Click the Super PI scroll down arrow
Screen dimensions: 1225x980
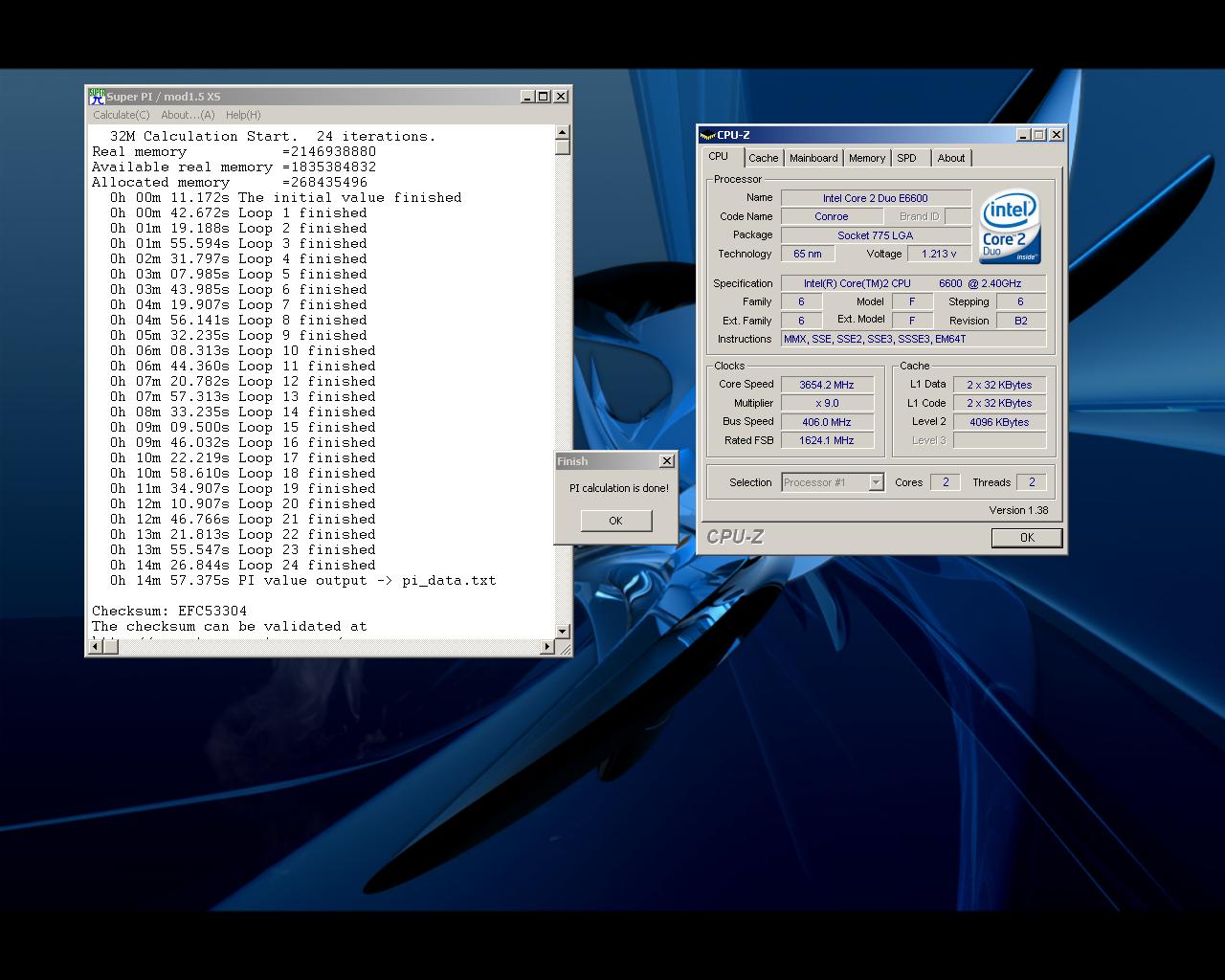[x=563, y=632]
